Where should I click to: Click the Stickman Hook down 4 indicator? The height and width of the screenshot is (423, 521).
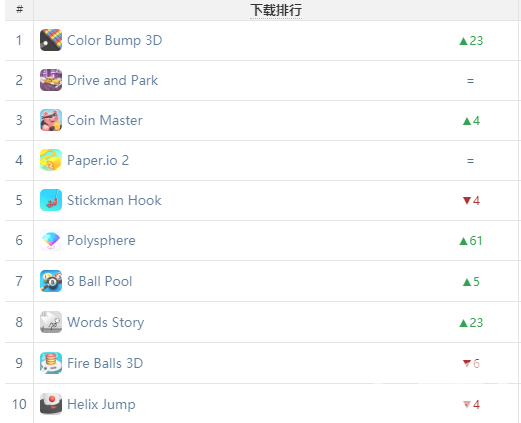[471, 200]
